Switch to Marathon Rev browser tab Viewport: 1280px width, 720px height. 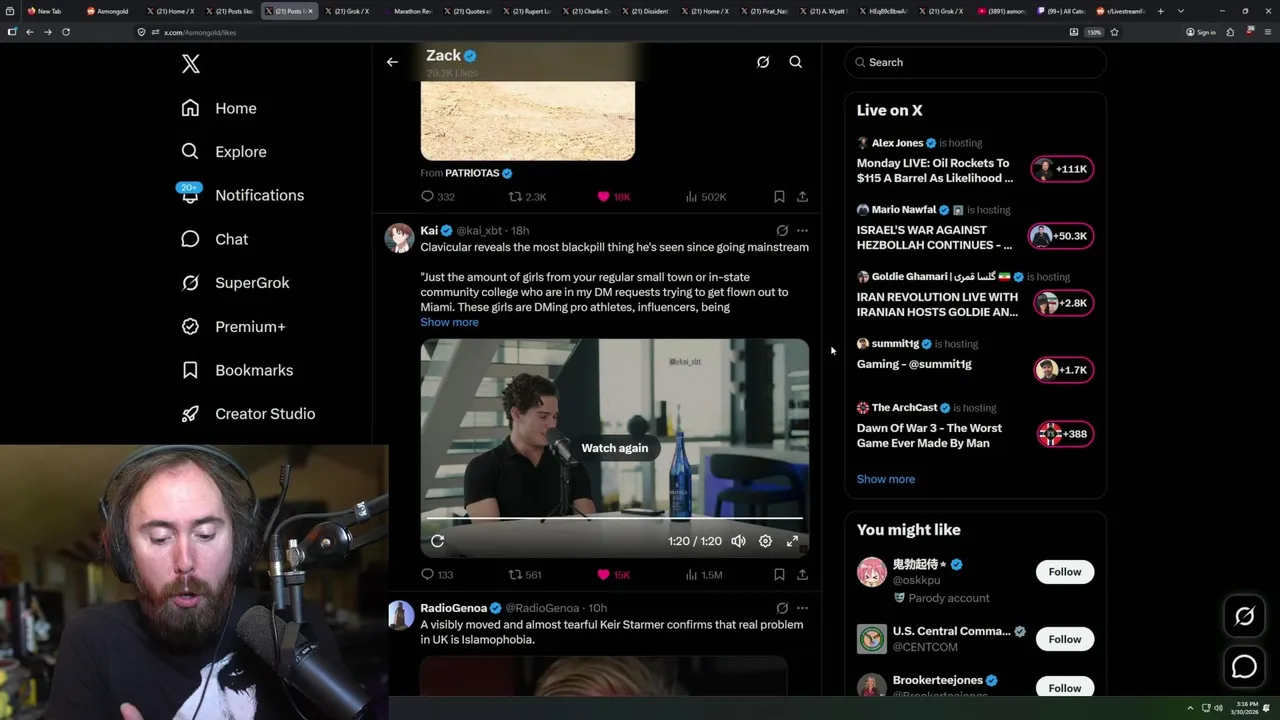click(407, 11)
